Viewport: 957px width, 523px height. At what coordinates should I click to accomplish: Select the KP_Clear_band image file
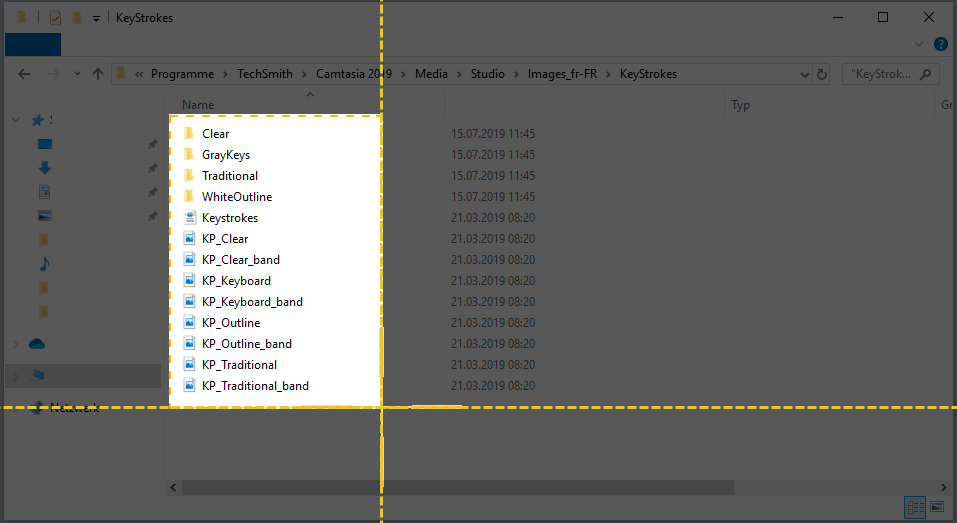[x=232, y=259]
